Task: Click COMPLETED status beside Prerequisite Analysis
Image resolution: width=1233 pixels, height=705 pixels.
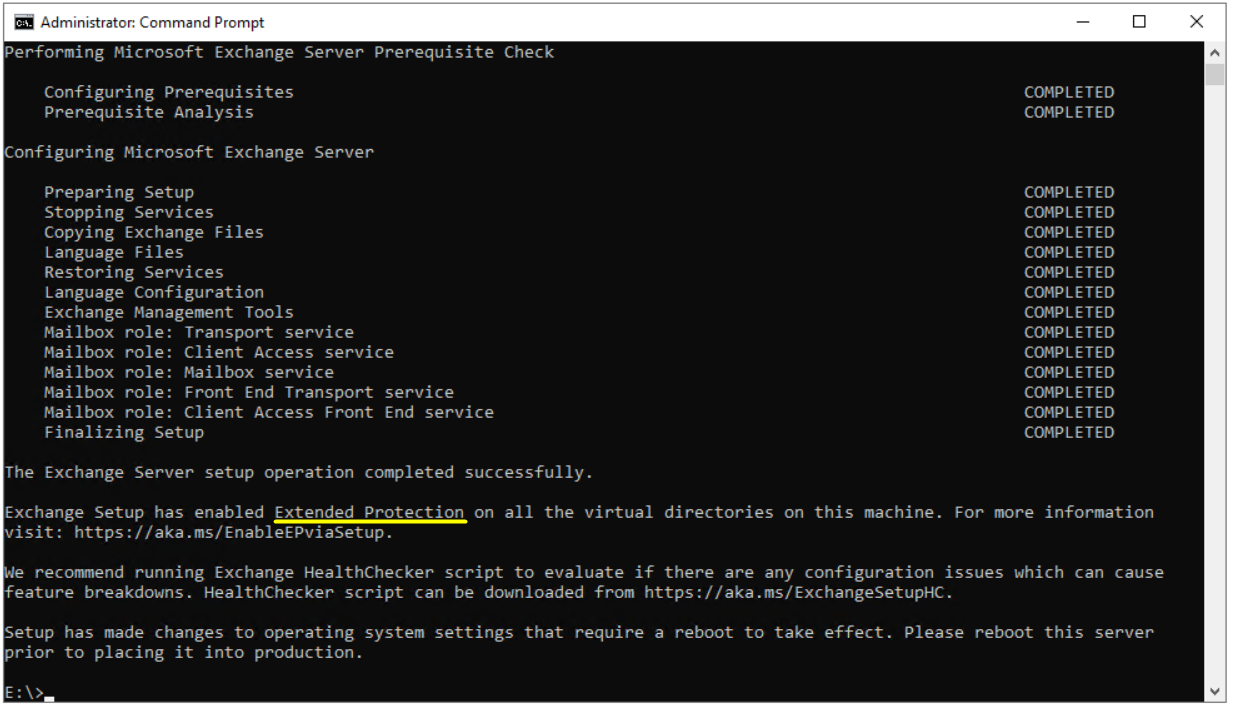Action: (1069, 112)
